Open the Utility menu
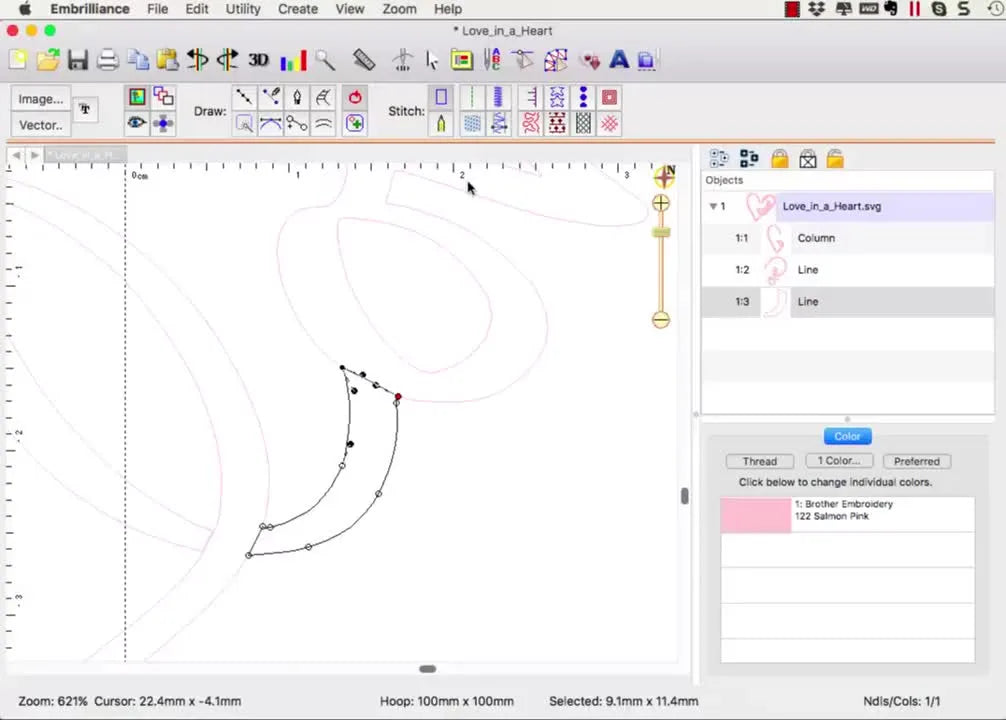1006x720 pixels. pyautogui.click(x=242, y=9)
